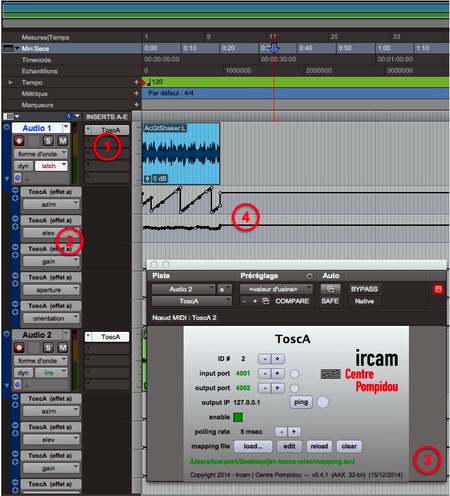The image size is (450, 496).
Task: Click the red target icon in the plug-in window
Action: click(438, 289)
